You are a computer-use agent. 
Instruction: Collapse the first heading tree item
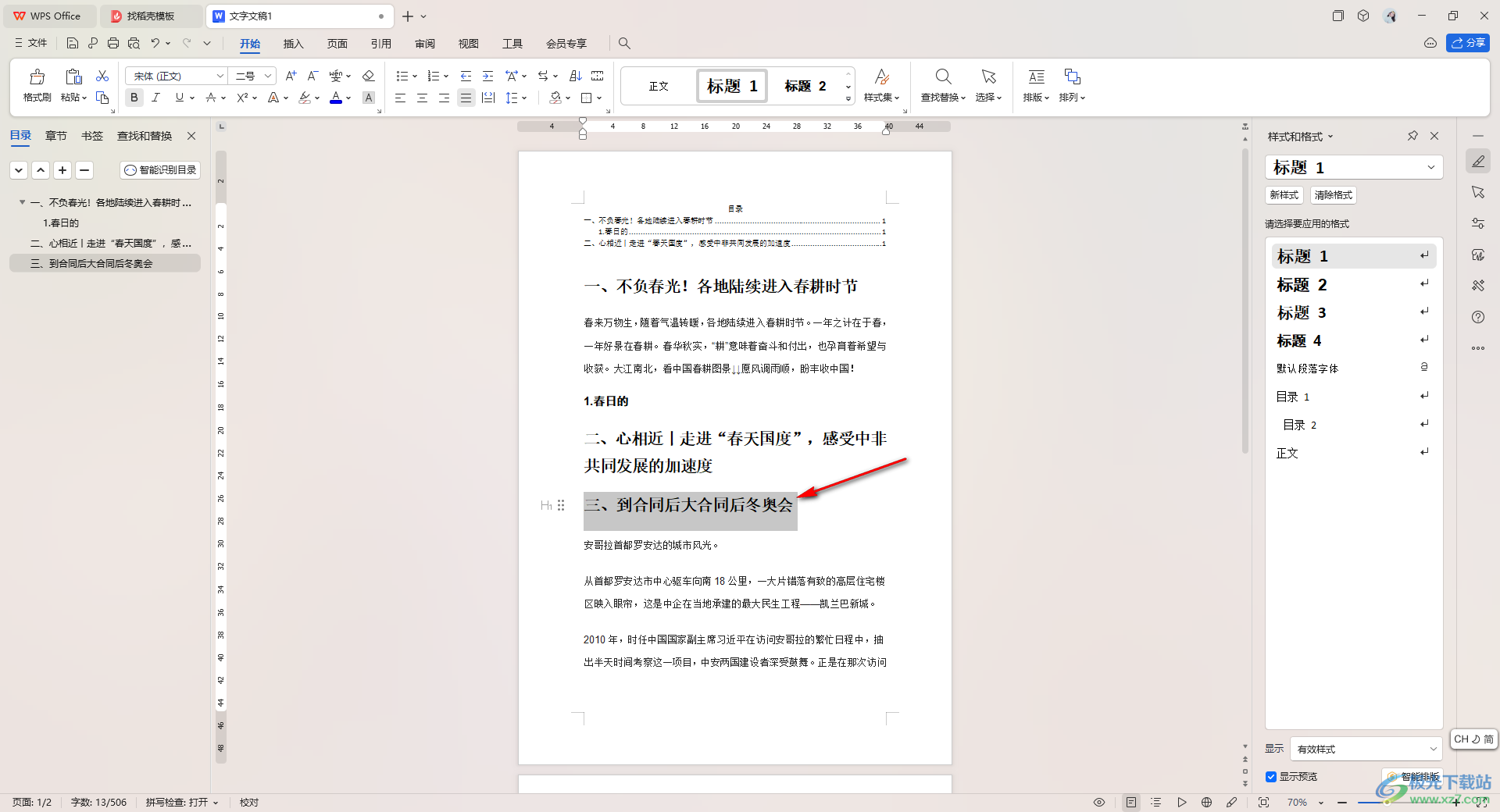point(22,202)
